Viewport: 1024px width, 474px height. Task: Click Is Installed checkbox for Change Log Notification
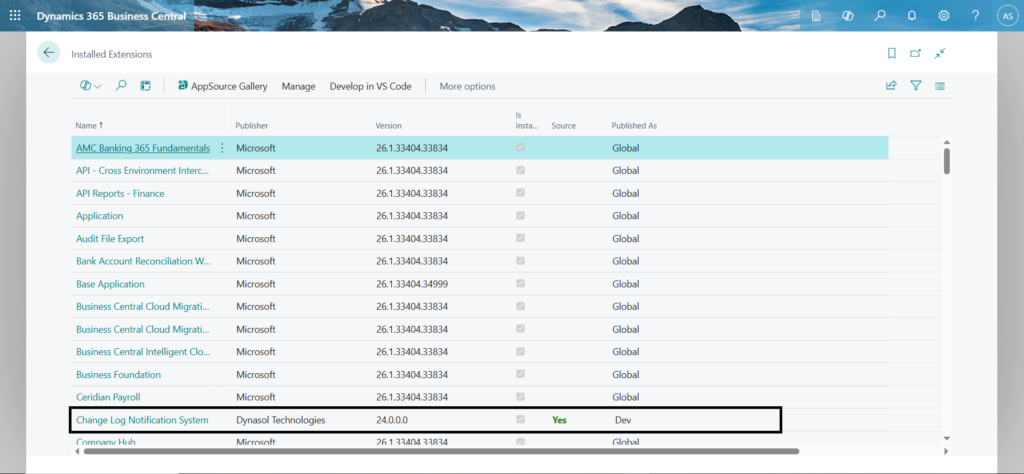point(519,420)
